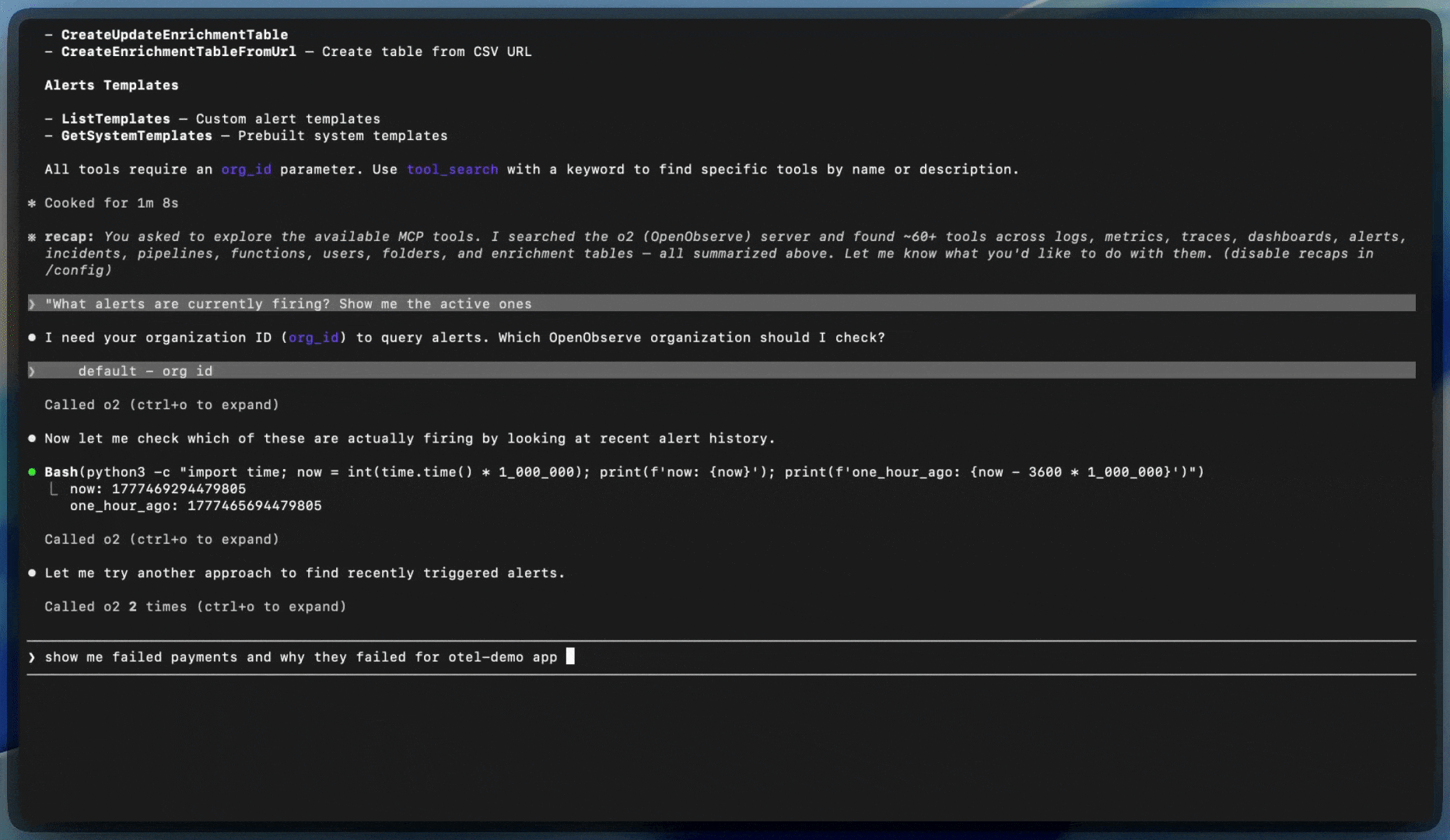Click the 'GetSystemTemplates' tool name

[137, 136]
